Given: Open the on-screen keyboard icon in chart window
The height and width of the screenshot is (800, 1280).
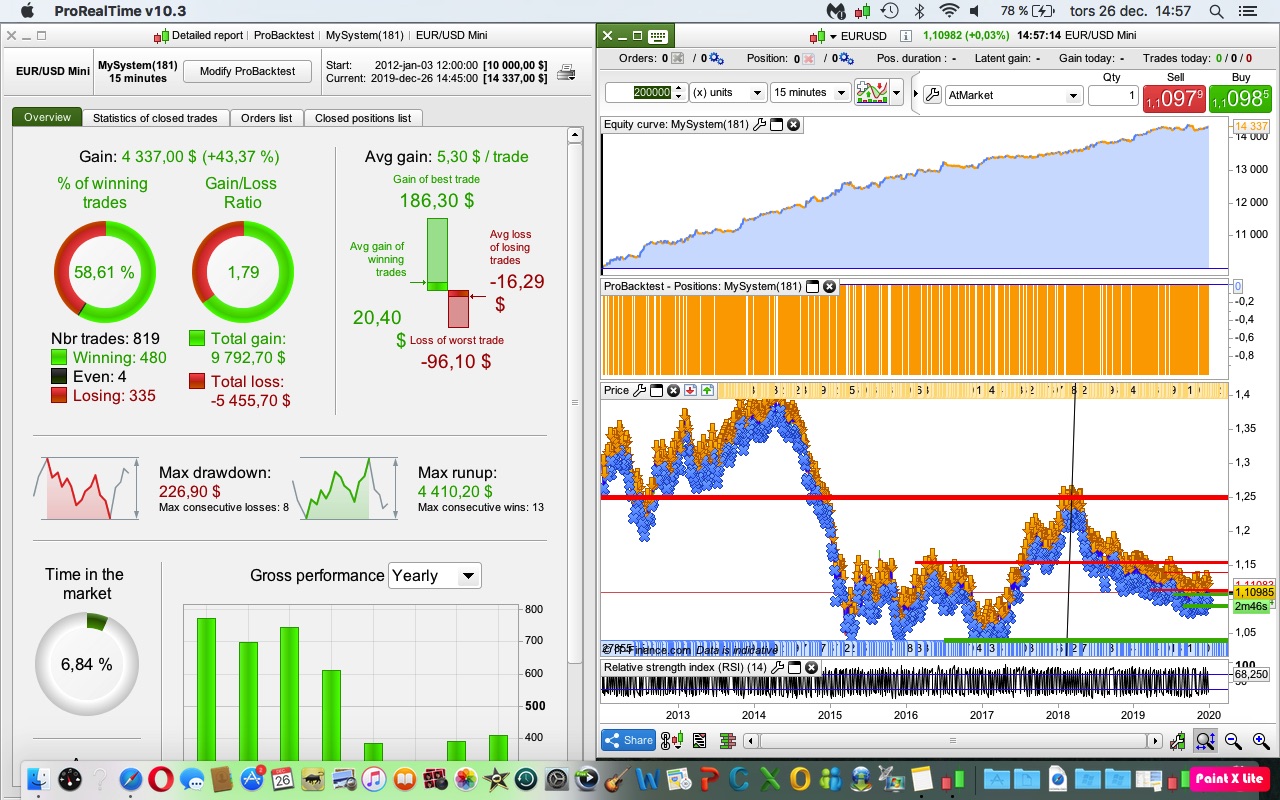Looking at the screenshot, I should [657, 36].
